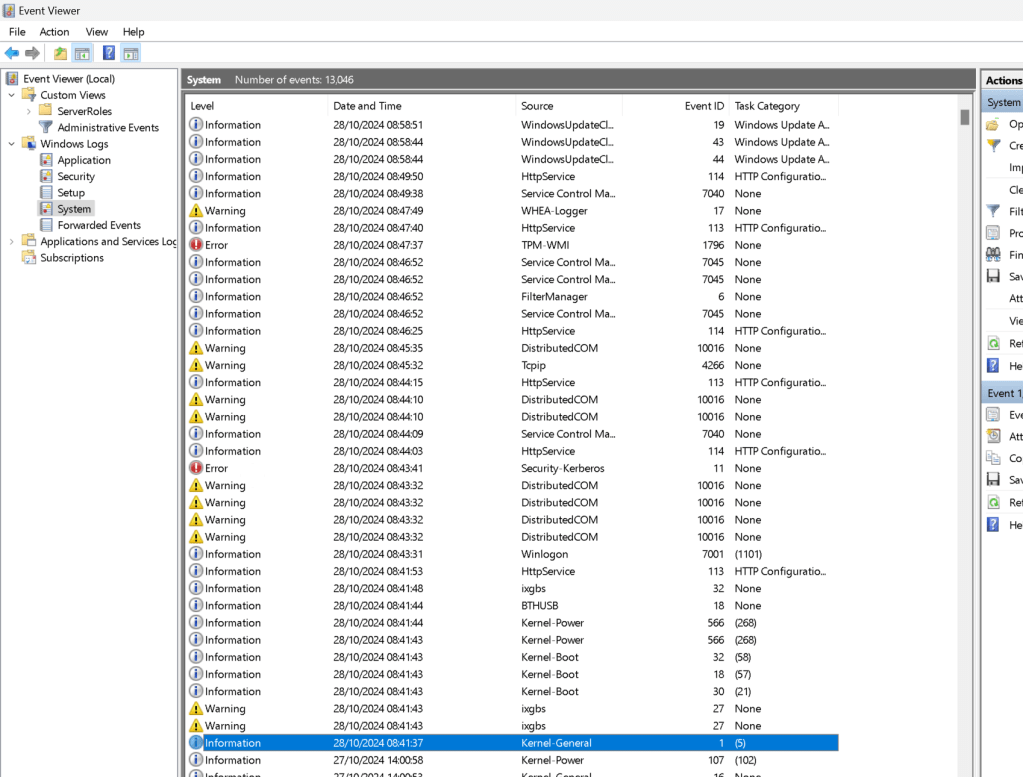
Task: Open the Help menu
Action: coord(133,31)
